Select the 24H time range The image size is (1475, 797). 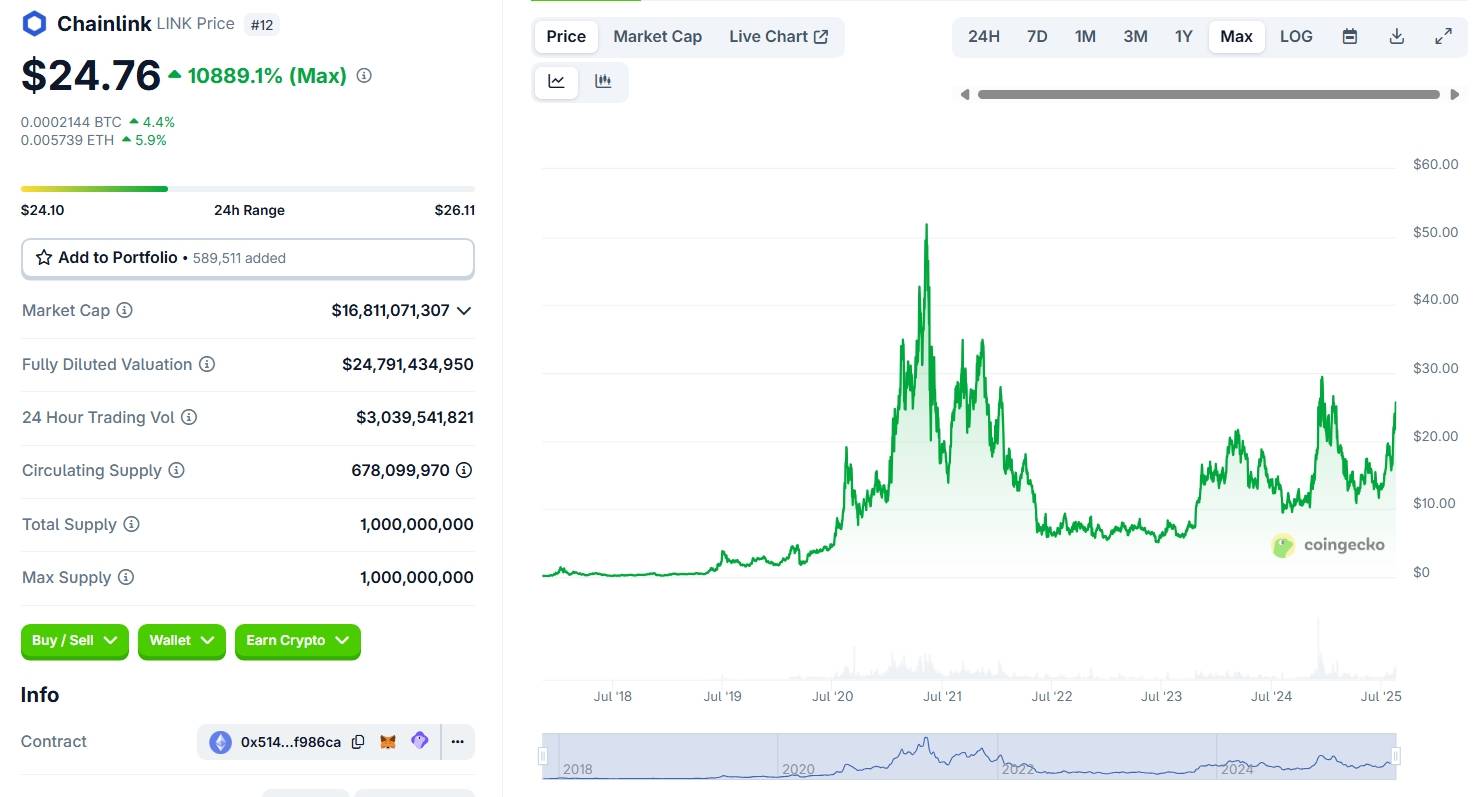[x=983, y=37]
